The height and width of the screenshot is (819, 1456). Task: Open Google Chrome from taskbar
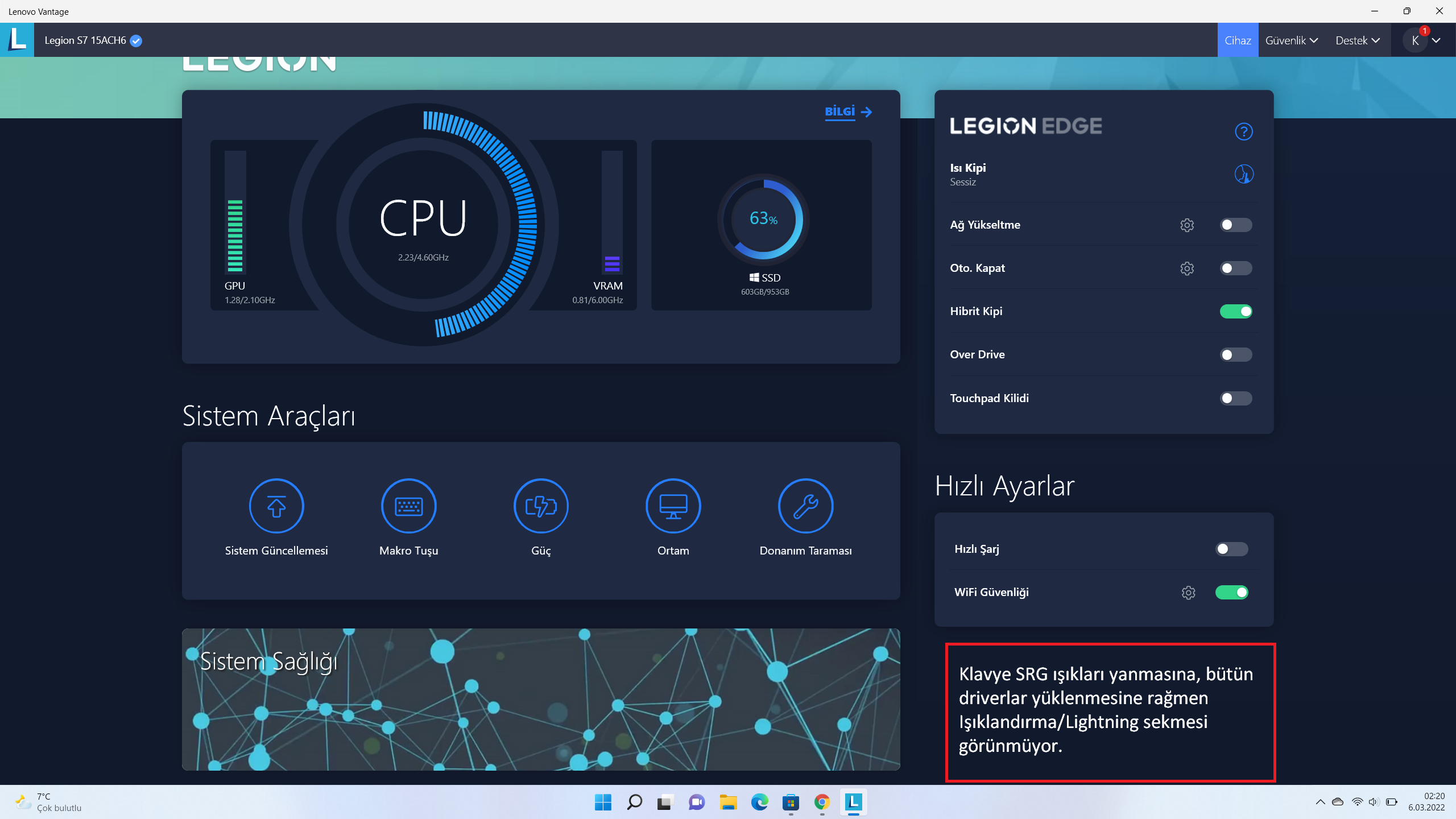[x=822, y=802]
